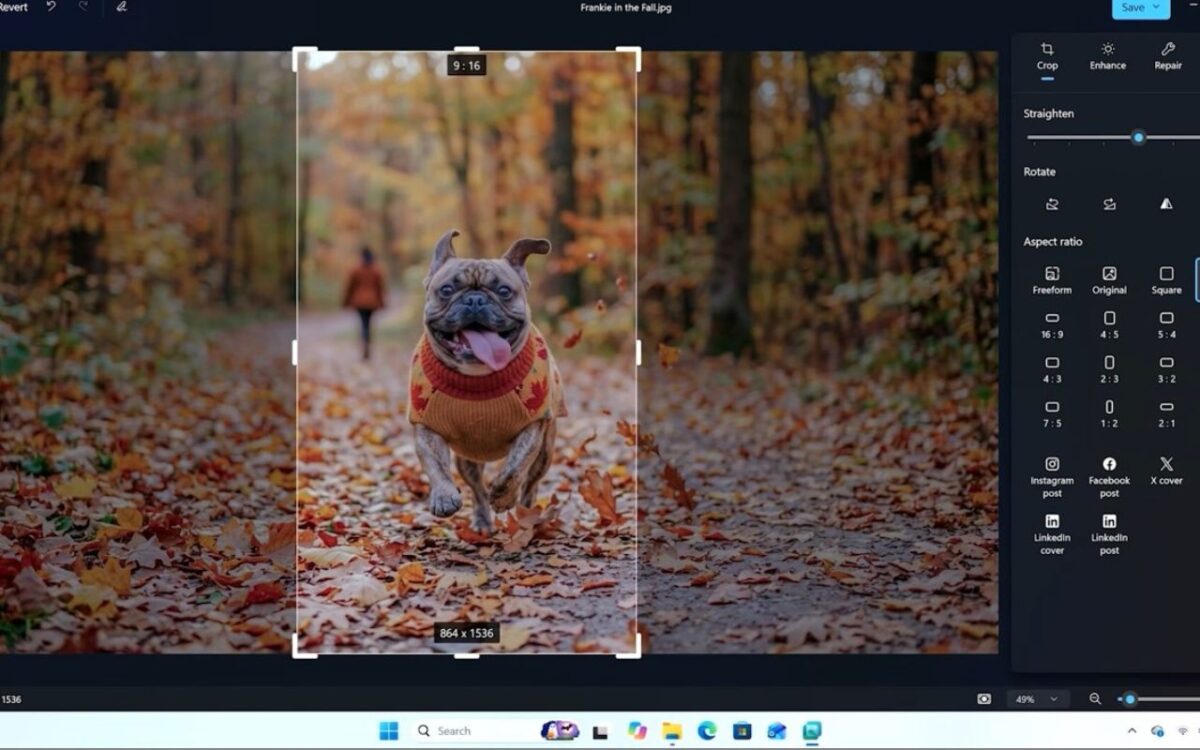The image size is (1200, 750).
Task: Flip the image horizontally
Action: [1166, 204]
